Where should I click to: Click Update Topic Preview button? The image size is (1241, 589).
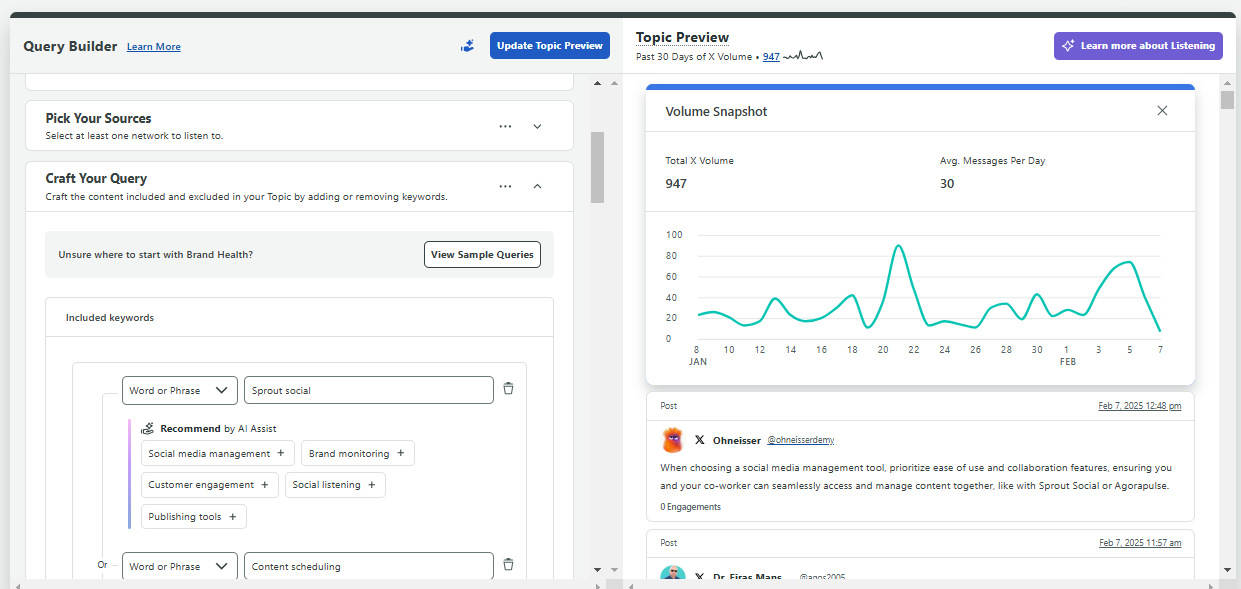click(x=550, y=46)
